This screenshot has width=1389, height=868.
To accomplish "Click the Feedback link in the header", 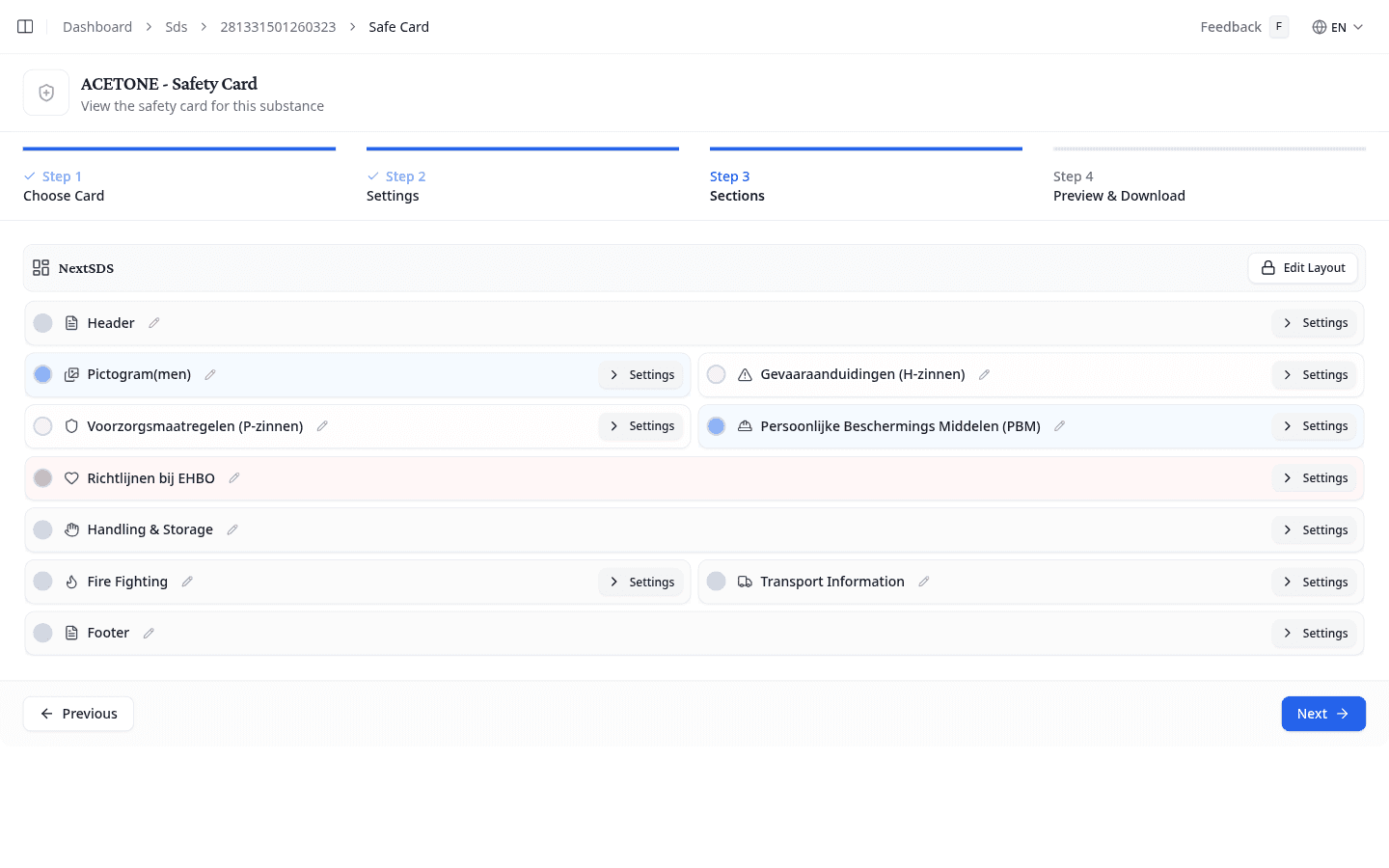I will point(1230,26).
